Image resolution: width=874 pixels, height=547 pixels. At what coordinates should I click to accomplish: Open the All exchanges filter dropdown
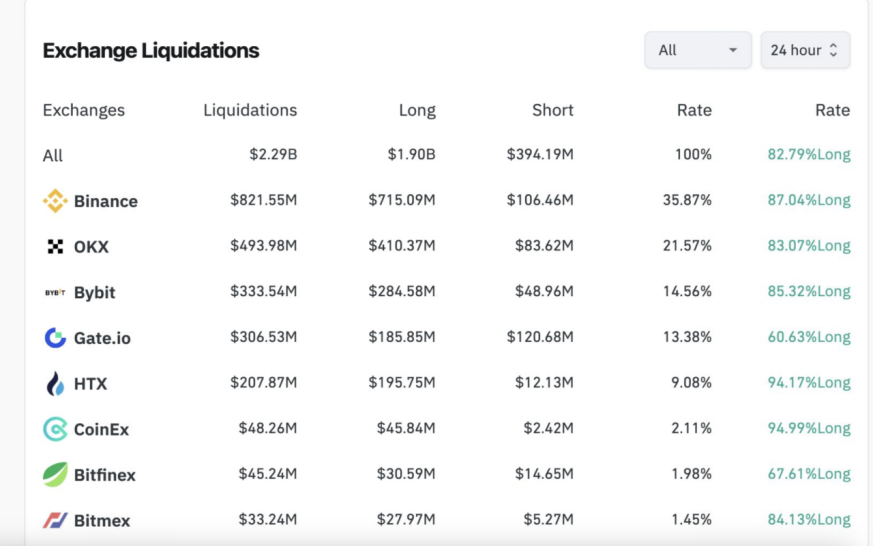coord(697,50)
